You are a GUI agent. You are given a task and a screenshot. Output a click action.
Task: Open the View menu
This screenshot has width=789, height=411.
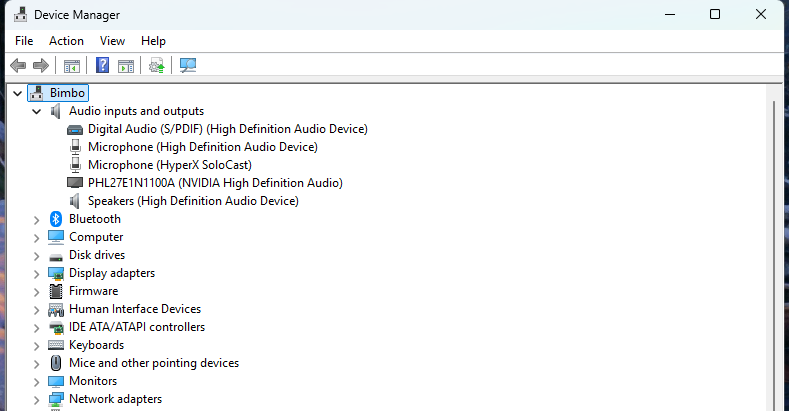click(112, 41)
